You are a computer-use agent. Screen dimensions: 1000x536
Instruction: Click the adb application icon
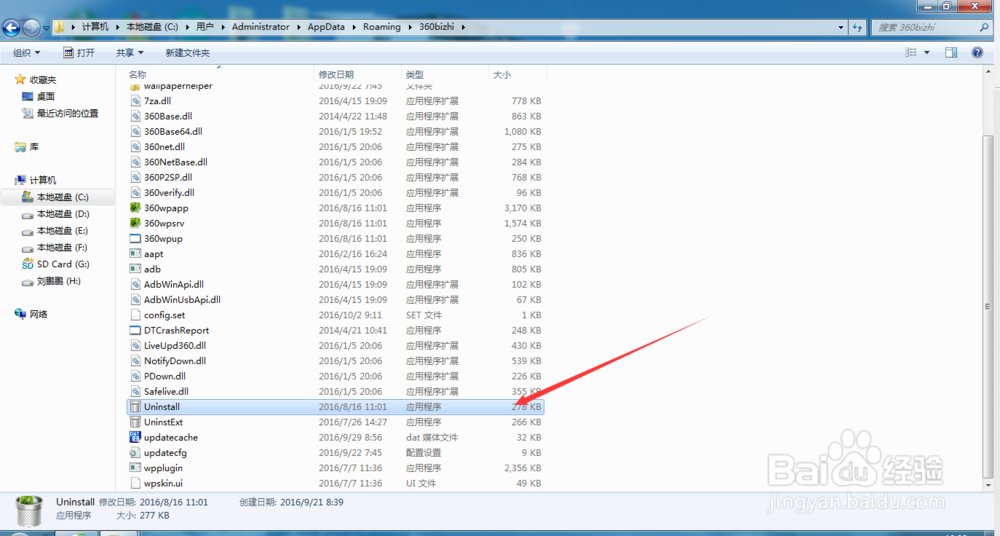click(x=135, y=269)
